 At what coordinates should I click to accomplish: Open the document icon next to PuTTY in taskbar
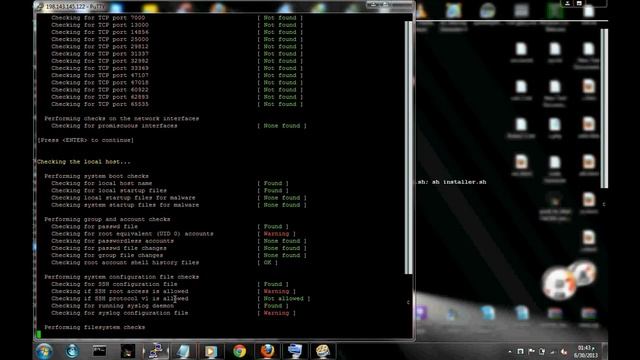coord(183,351)
